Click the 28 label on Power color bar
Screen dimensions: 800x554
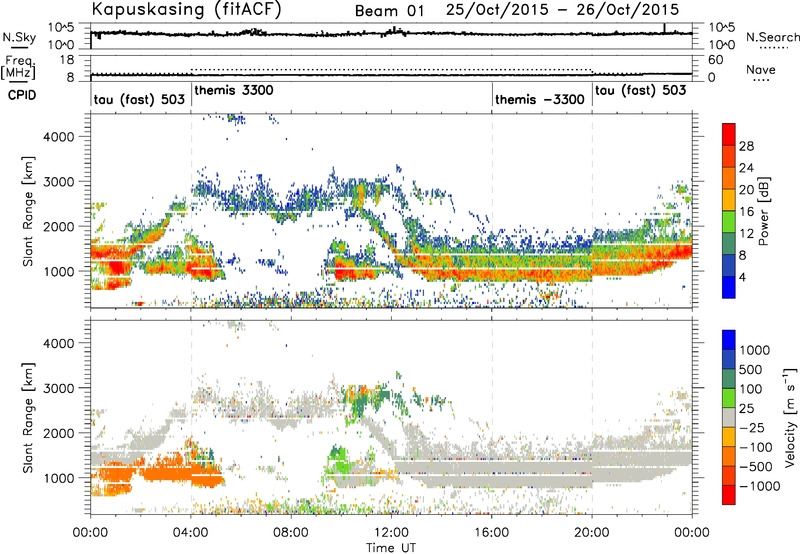tap(746, 146)
